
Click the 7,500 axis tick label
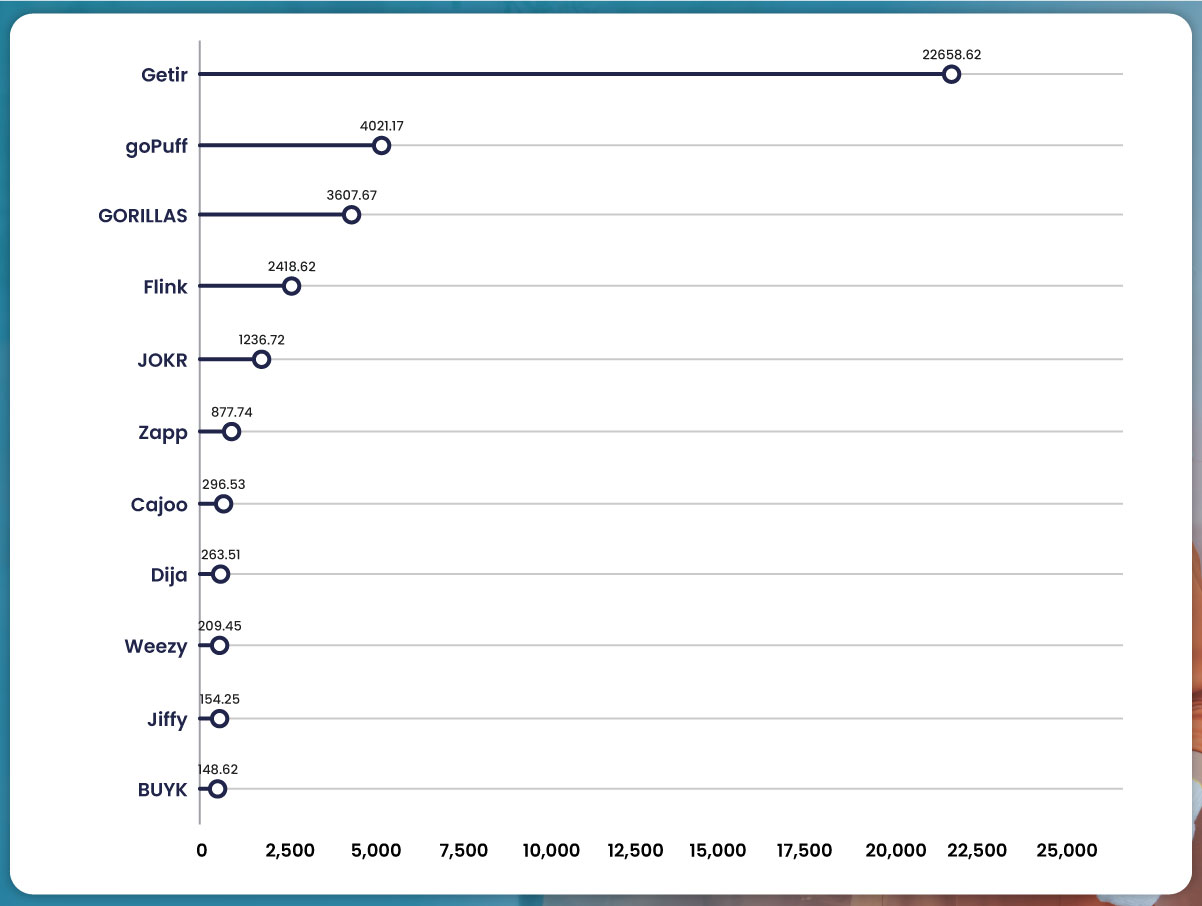click(x=463, y=851)
